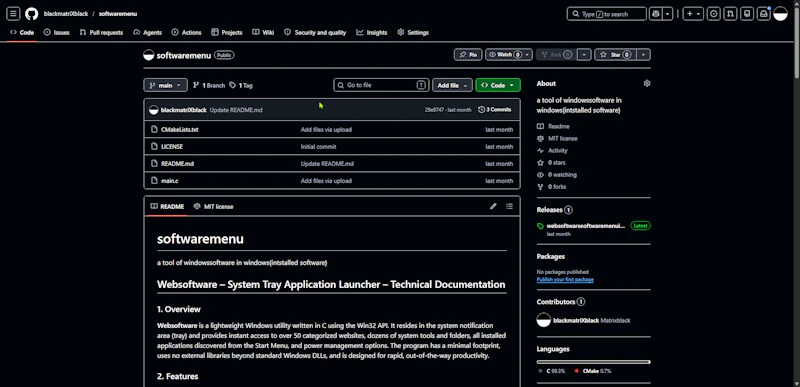Open the repository Settings tab
This screenshot has width=800, height=387.
tap(413, 32)
